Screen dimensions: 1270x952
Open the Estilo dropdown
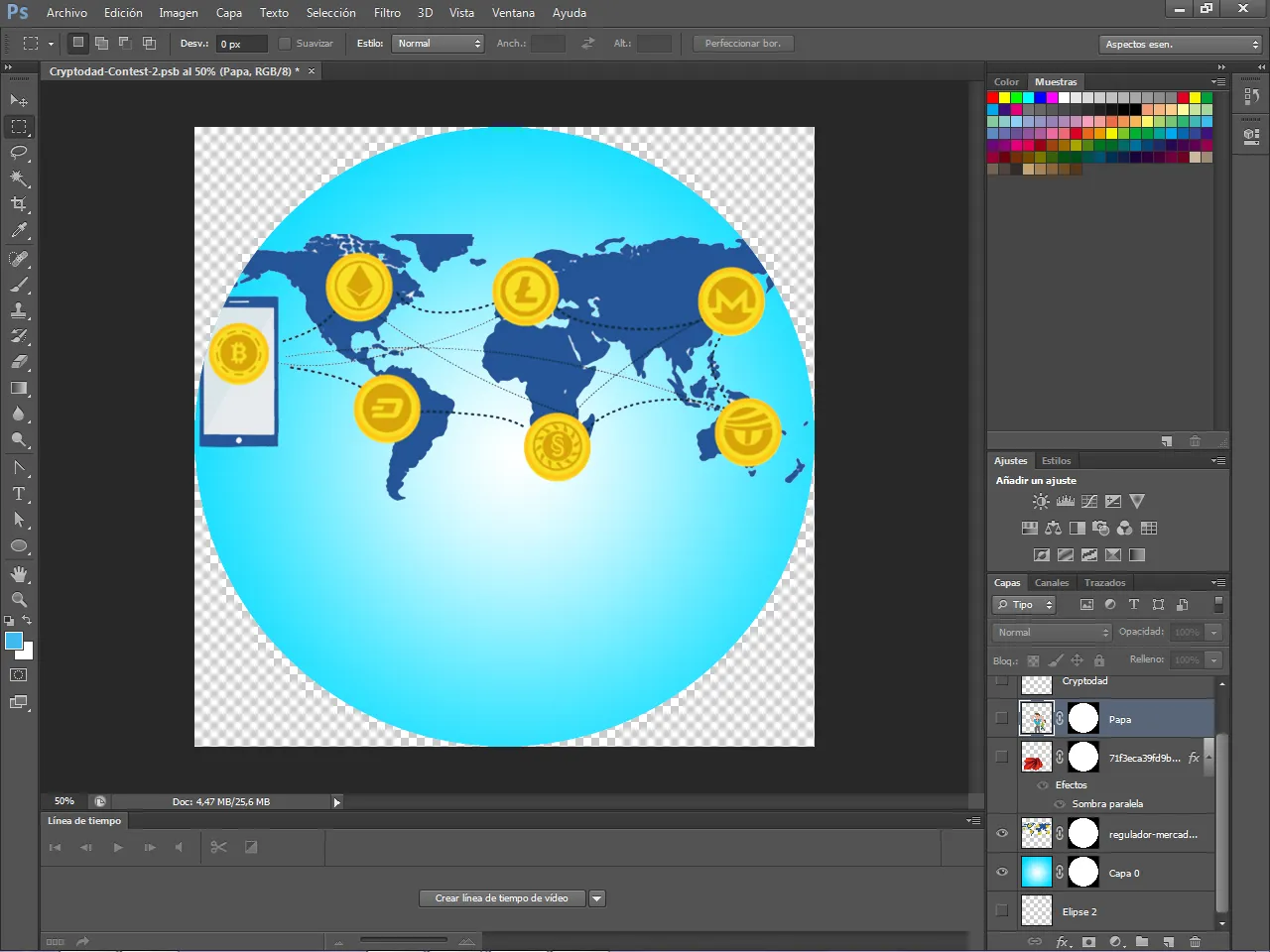pos(438,44)
